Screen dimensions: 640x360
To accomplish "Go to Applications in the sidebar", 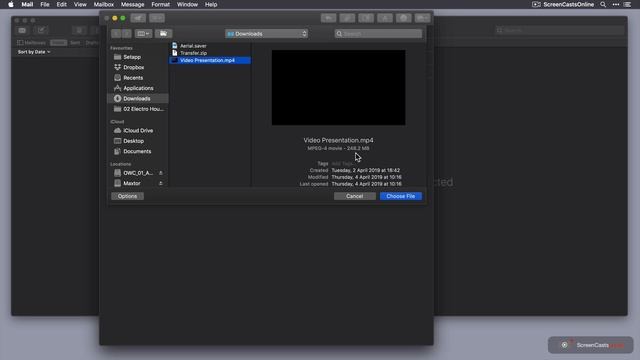I will click(137, 88).
